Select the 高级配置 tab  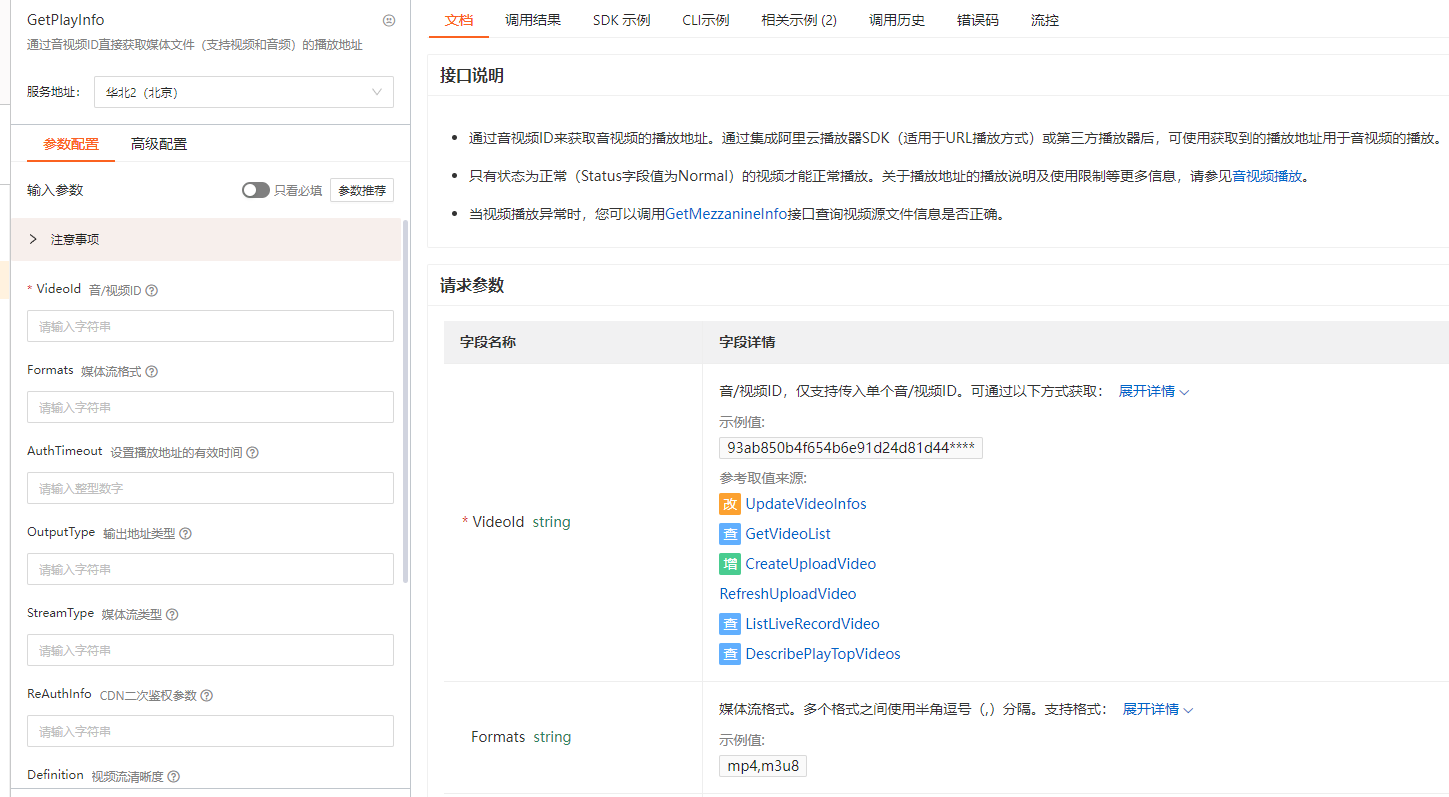[159, 144]
